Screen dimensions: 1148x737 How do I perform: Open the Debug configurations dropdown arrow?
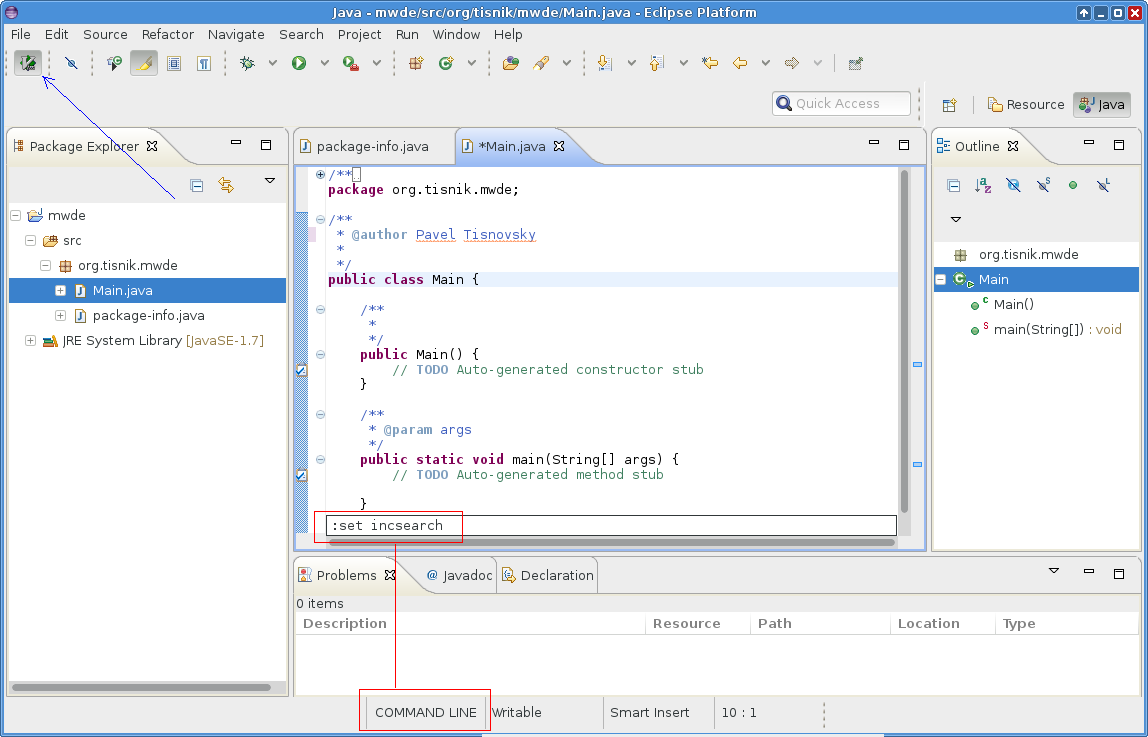(272, 64)
